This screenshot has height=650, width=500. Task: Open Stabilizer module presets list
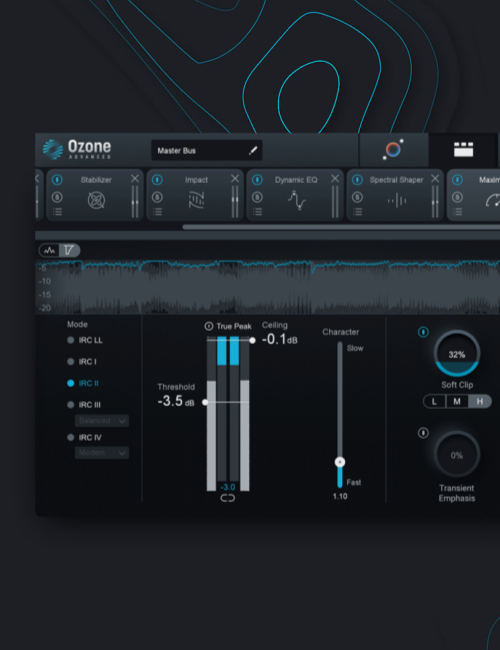point(57,212)
